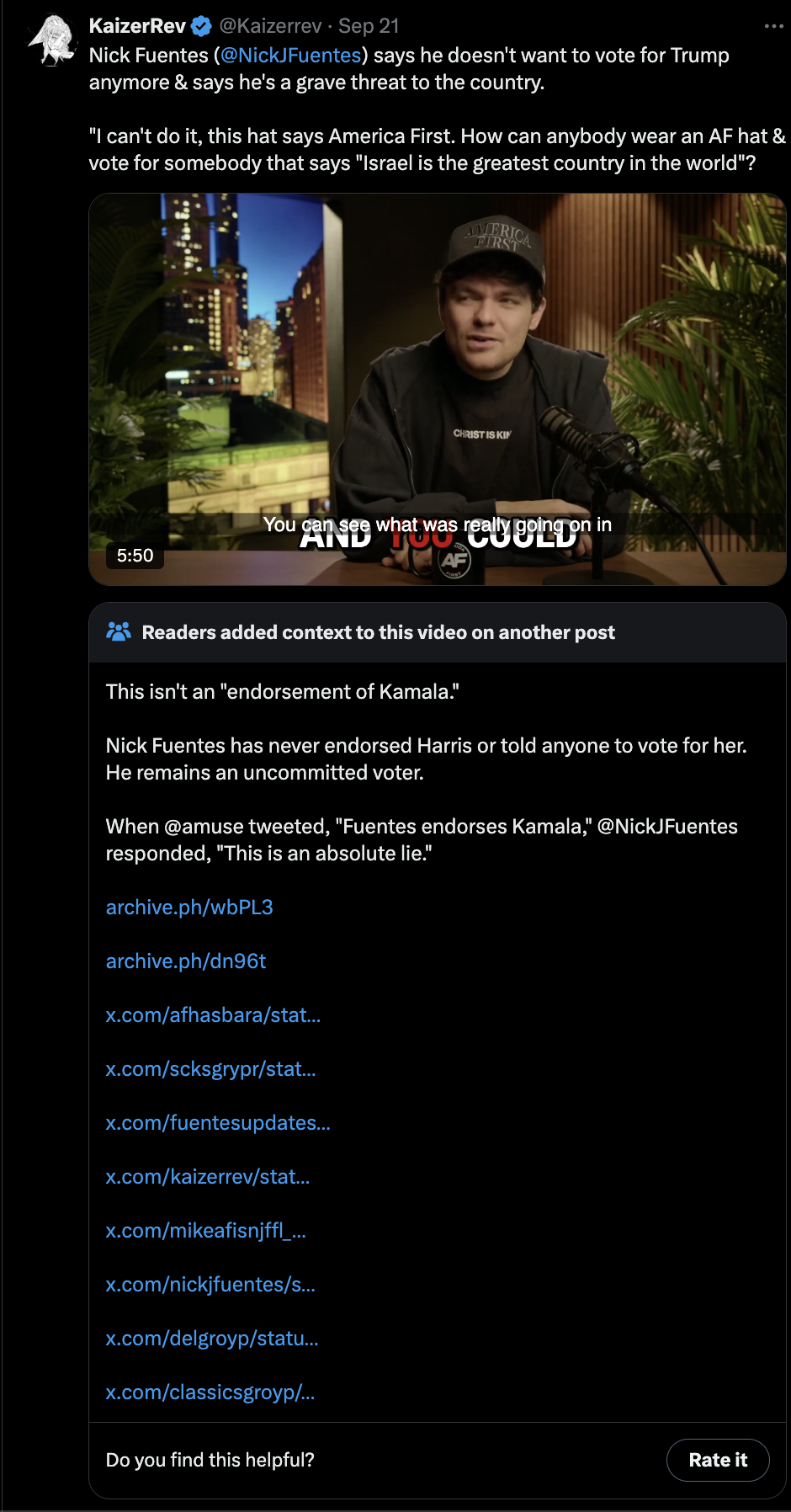Click the Rate it button
This screenshot has width=791, height=1512.
(x=718, y=1460)
